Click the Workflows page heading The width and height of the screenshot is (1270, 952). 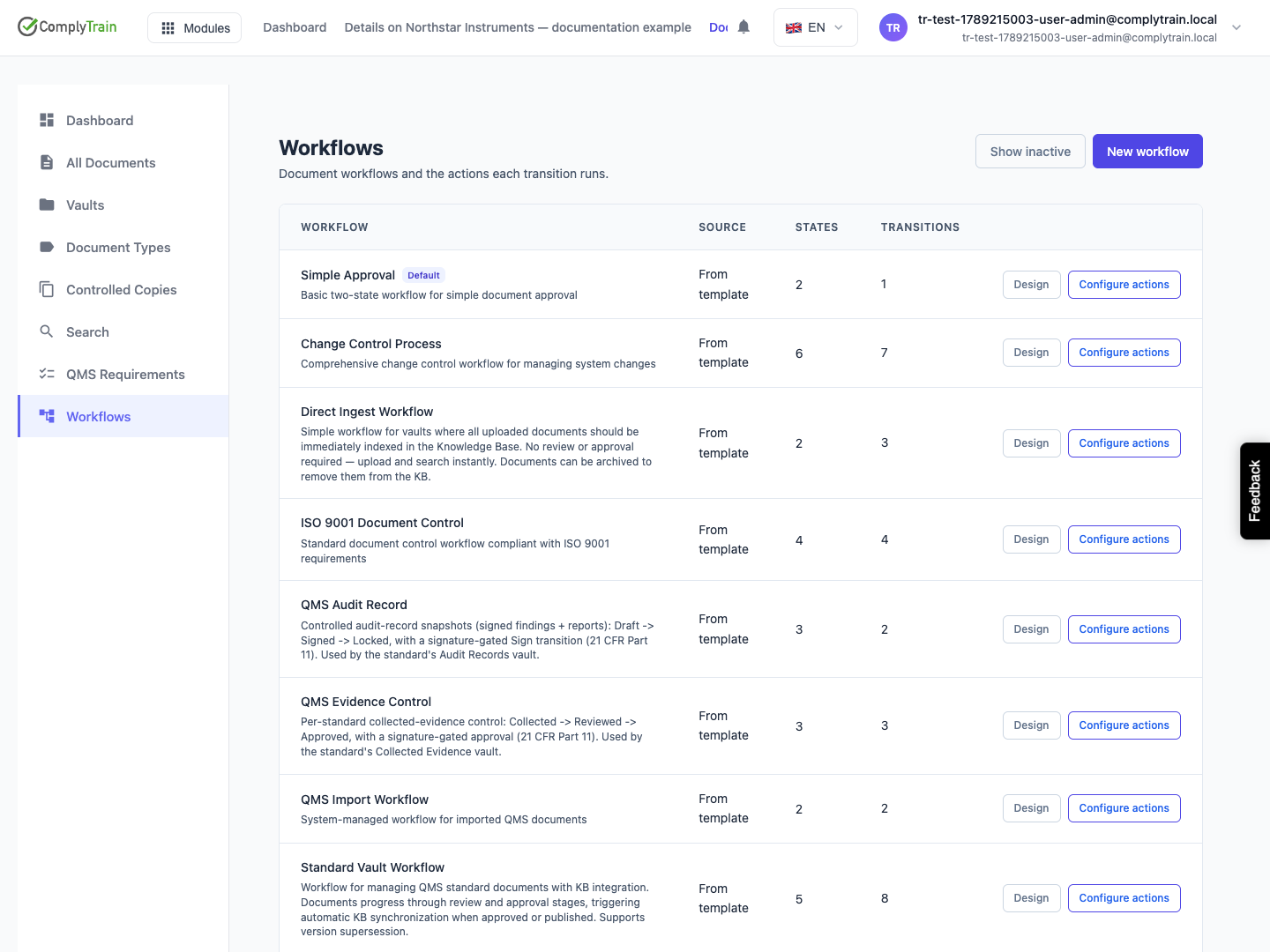[331, 148]
